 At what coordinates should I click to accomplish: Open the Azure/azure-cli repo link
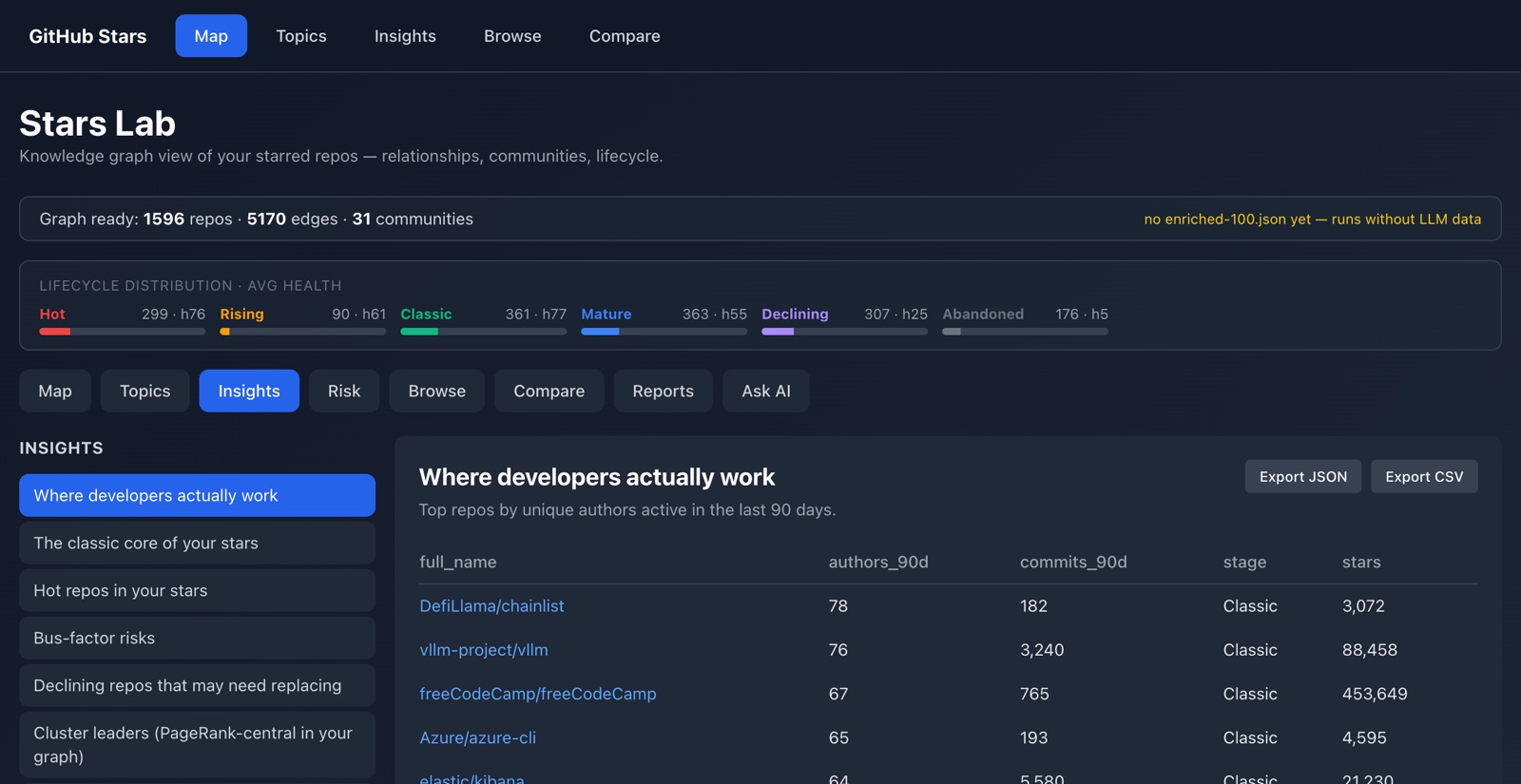pyautogui.click(x=478, y=737)
